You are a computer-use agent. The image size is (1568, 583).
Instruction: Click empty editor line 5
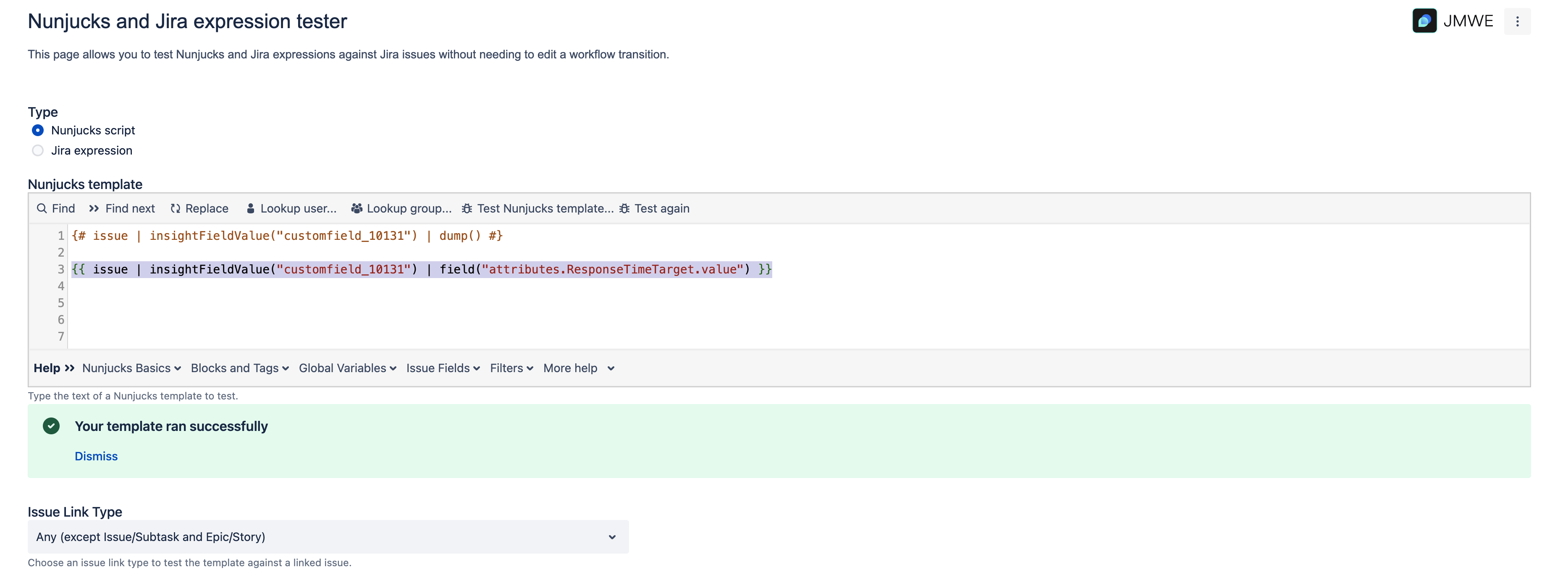click(x=799, y=303)
